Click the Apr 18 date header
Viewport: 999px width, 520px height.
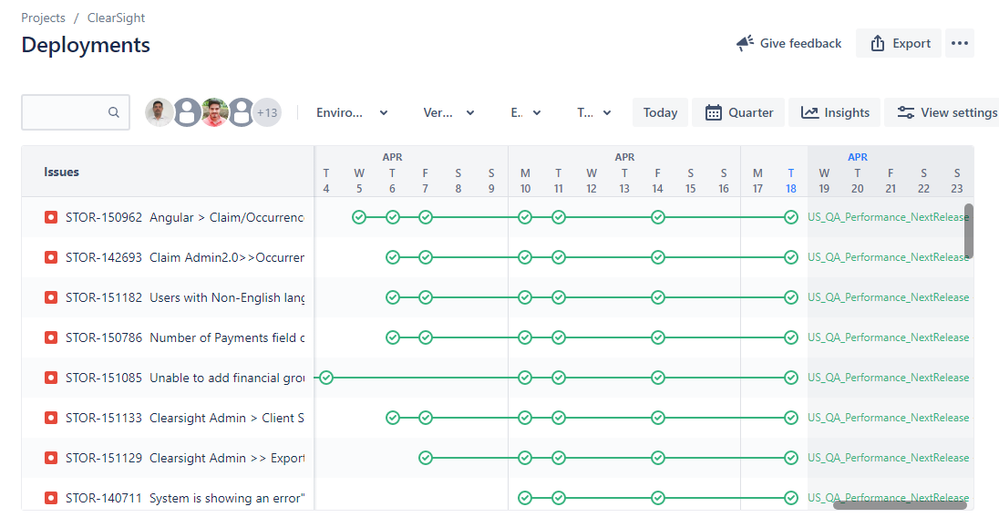(x=791, y=181)
